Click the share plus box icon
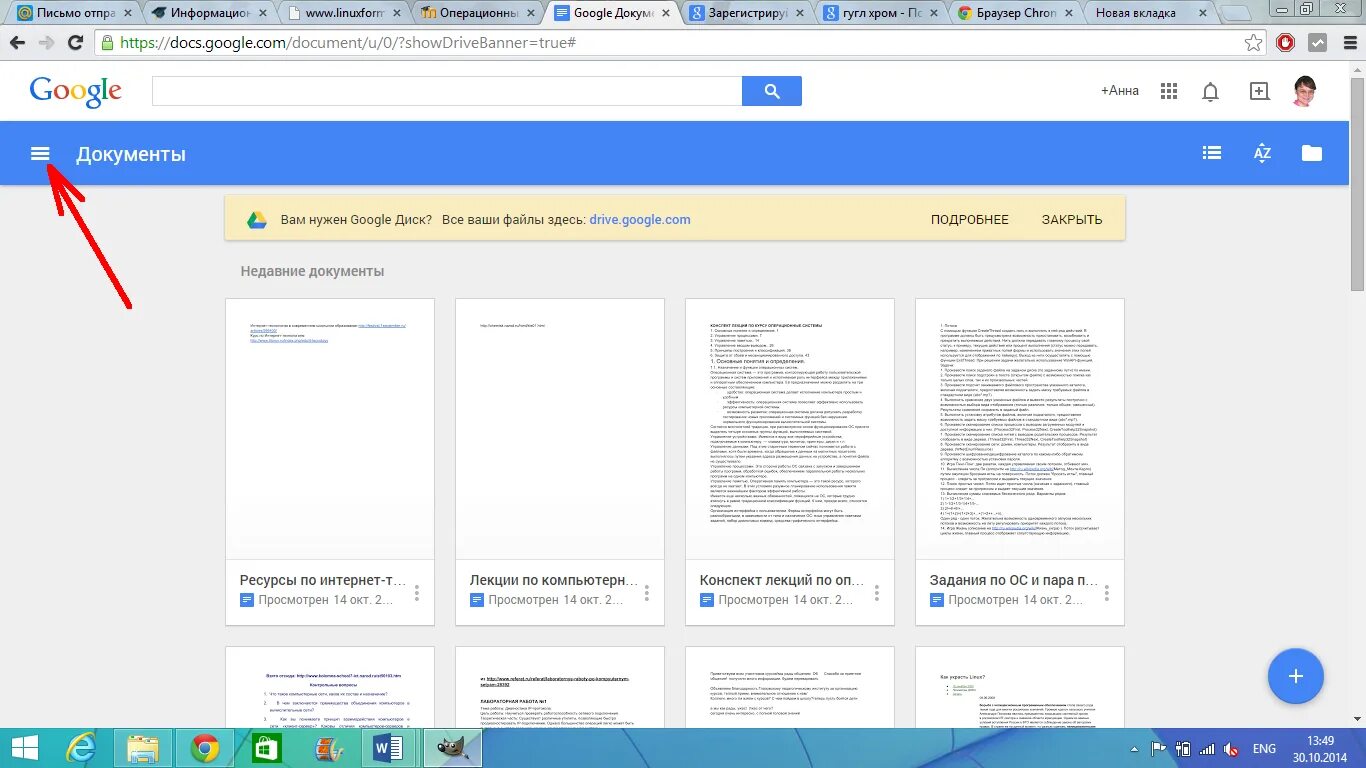The image size is (1366, 768). coord(1259,91)
